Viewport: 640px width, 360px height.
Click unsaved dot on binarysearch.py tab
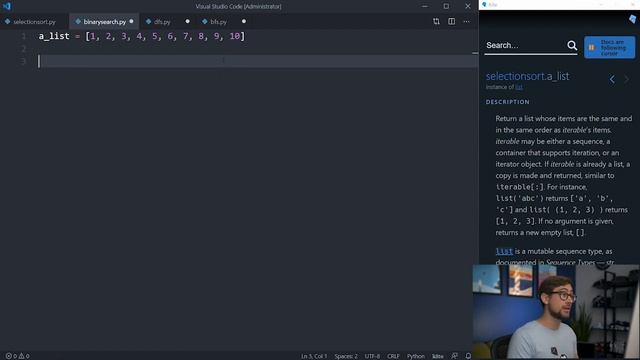click(x=131, y=21)
